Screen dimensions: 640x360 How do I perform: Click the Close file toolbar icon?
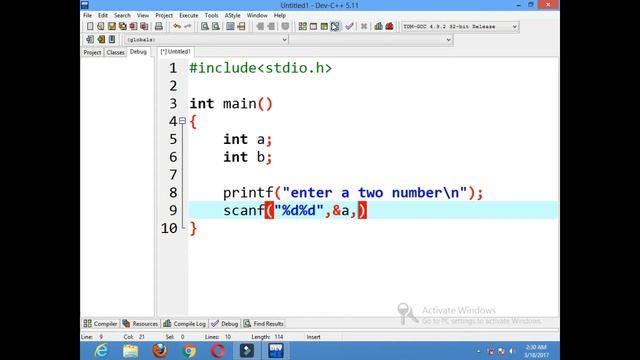[x=133, y=27]
